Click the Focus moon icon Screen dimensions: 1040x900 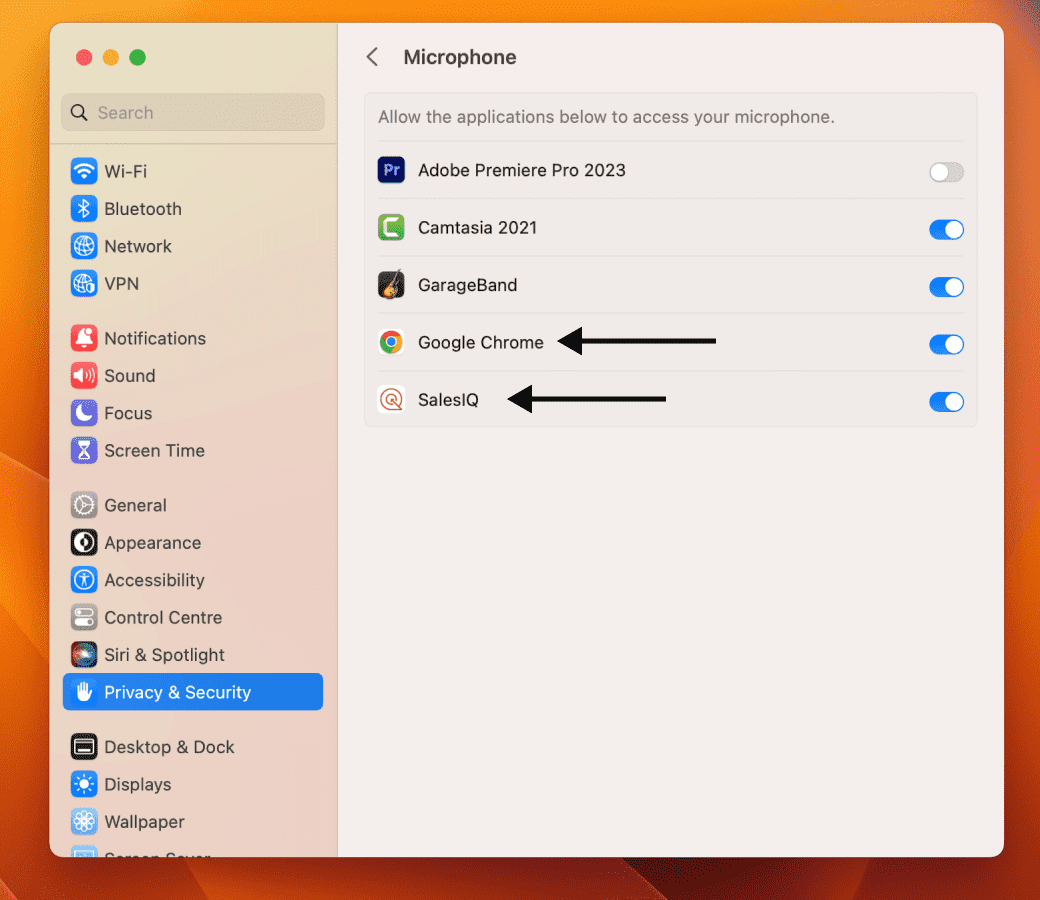point(84,413)
